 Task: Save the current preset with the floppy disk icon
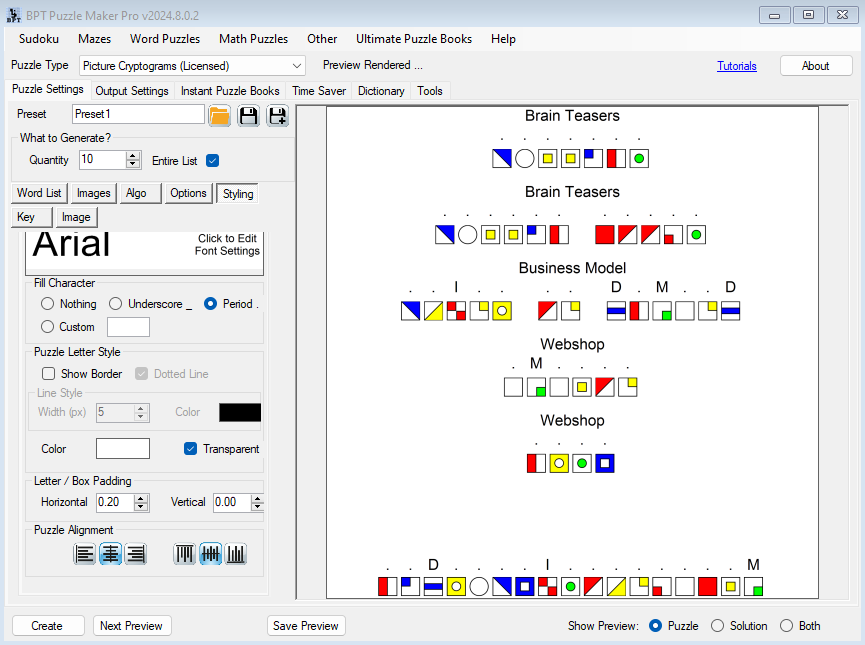pyautogui.click(x=248, y=115)
